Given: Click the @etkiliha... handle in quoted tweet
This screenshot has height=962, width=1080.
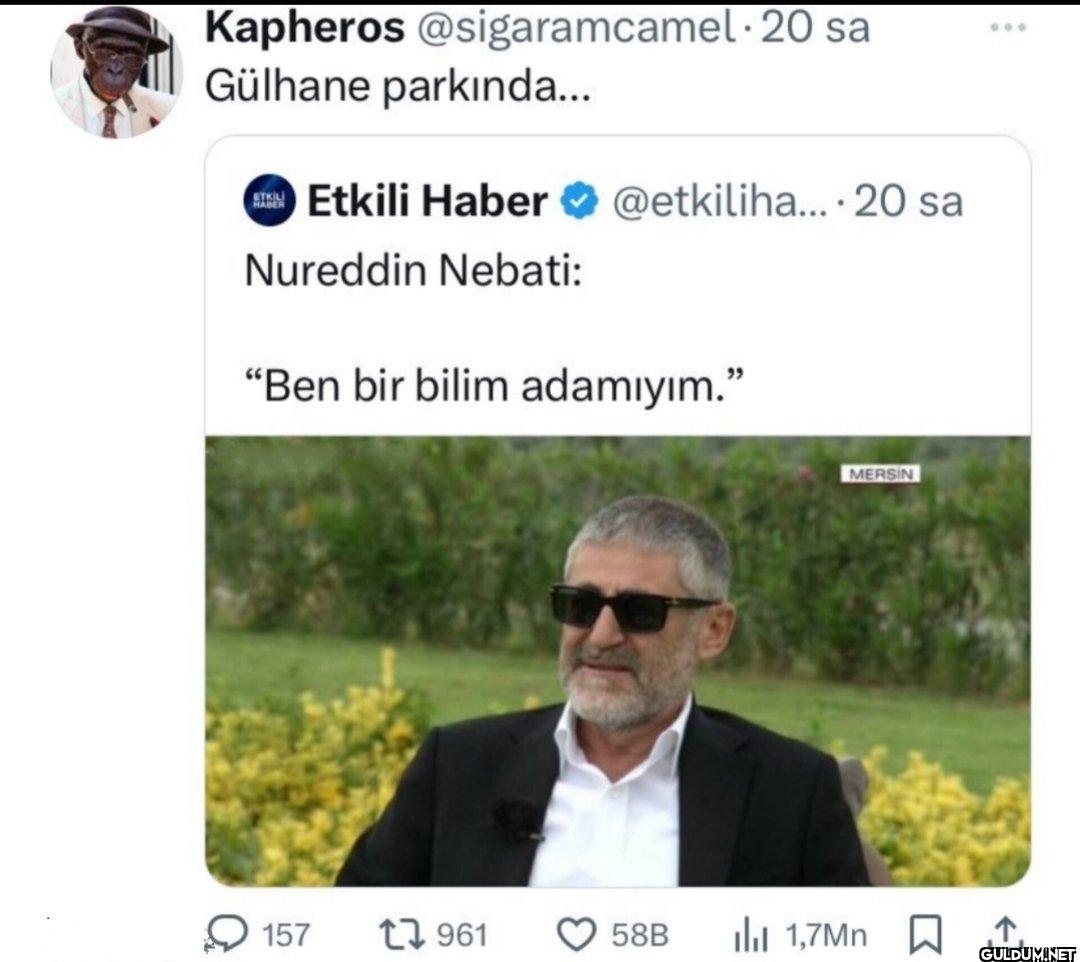Looking at the screenshot, I should [x=720, y=202].
